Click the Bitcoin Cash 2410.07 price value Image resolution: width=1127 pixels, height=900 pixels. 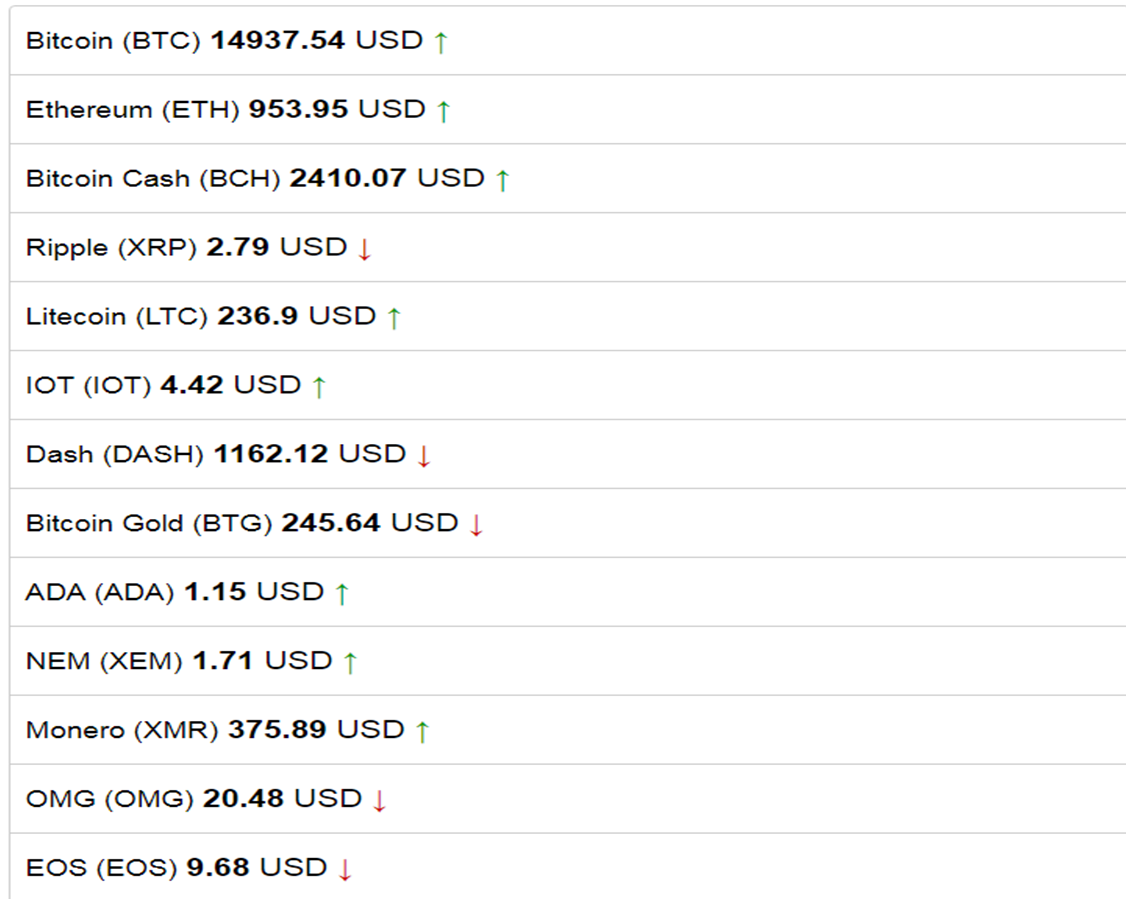point(348,178)
